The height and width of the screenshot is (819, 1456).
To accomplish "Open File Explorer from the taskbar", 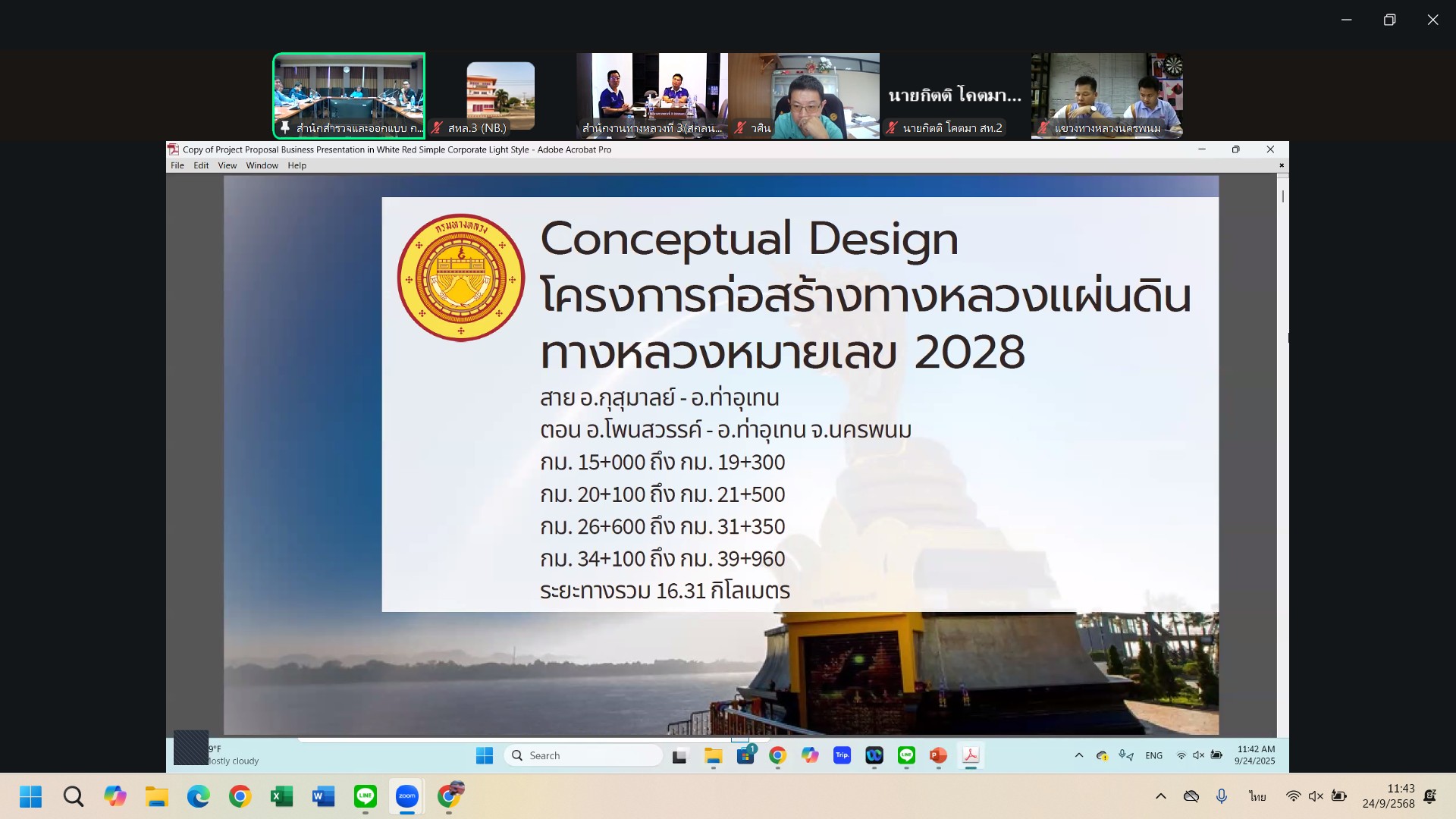I will pyautogui.click(x=157, y=796).
